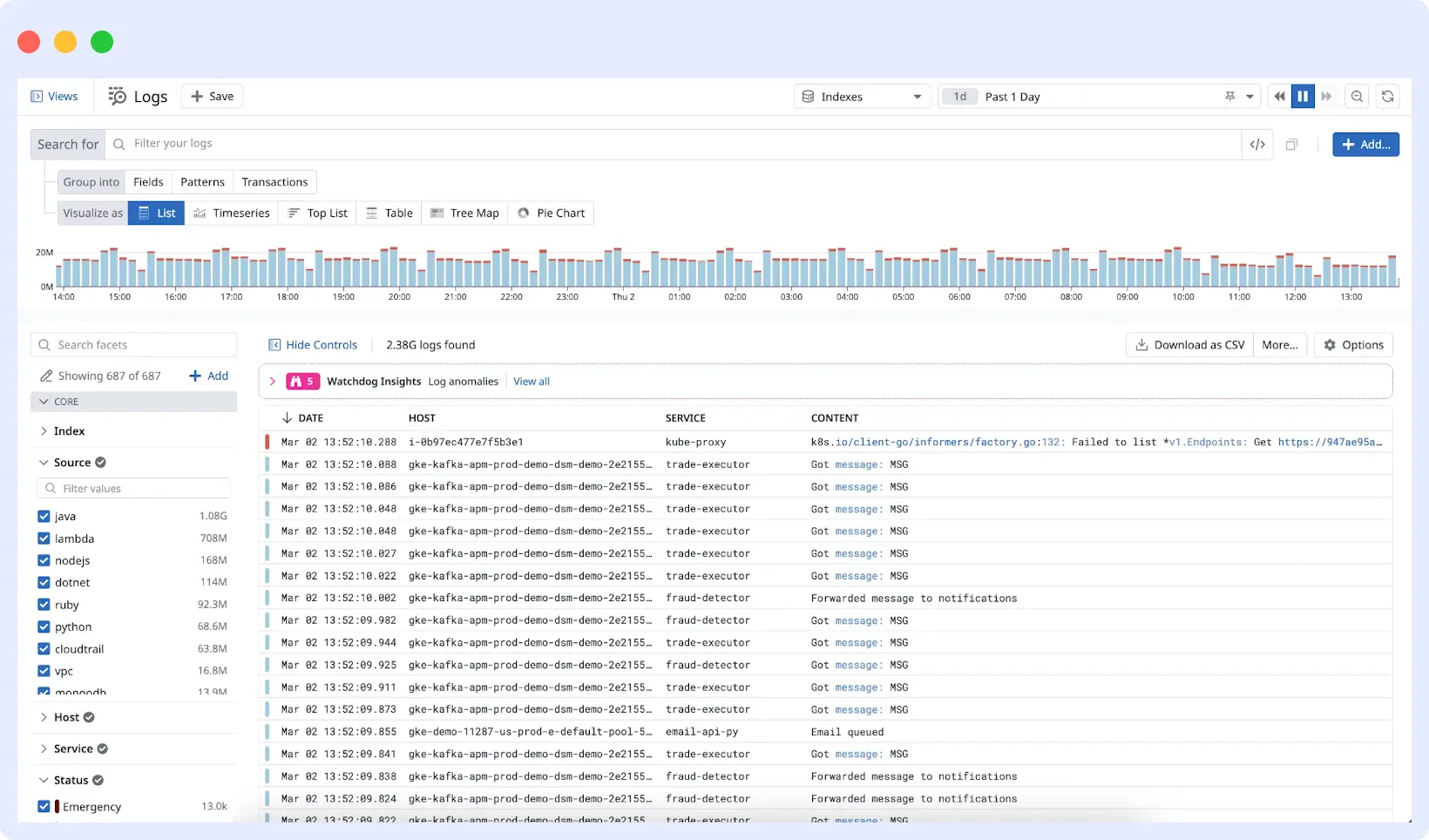Disable the java source filter
This screenshot has height=840, width=1429.
tap(44, 516)
